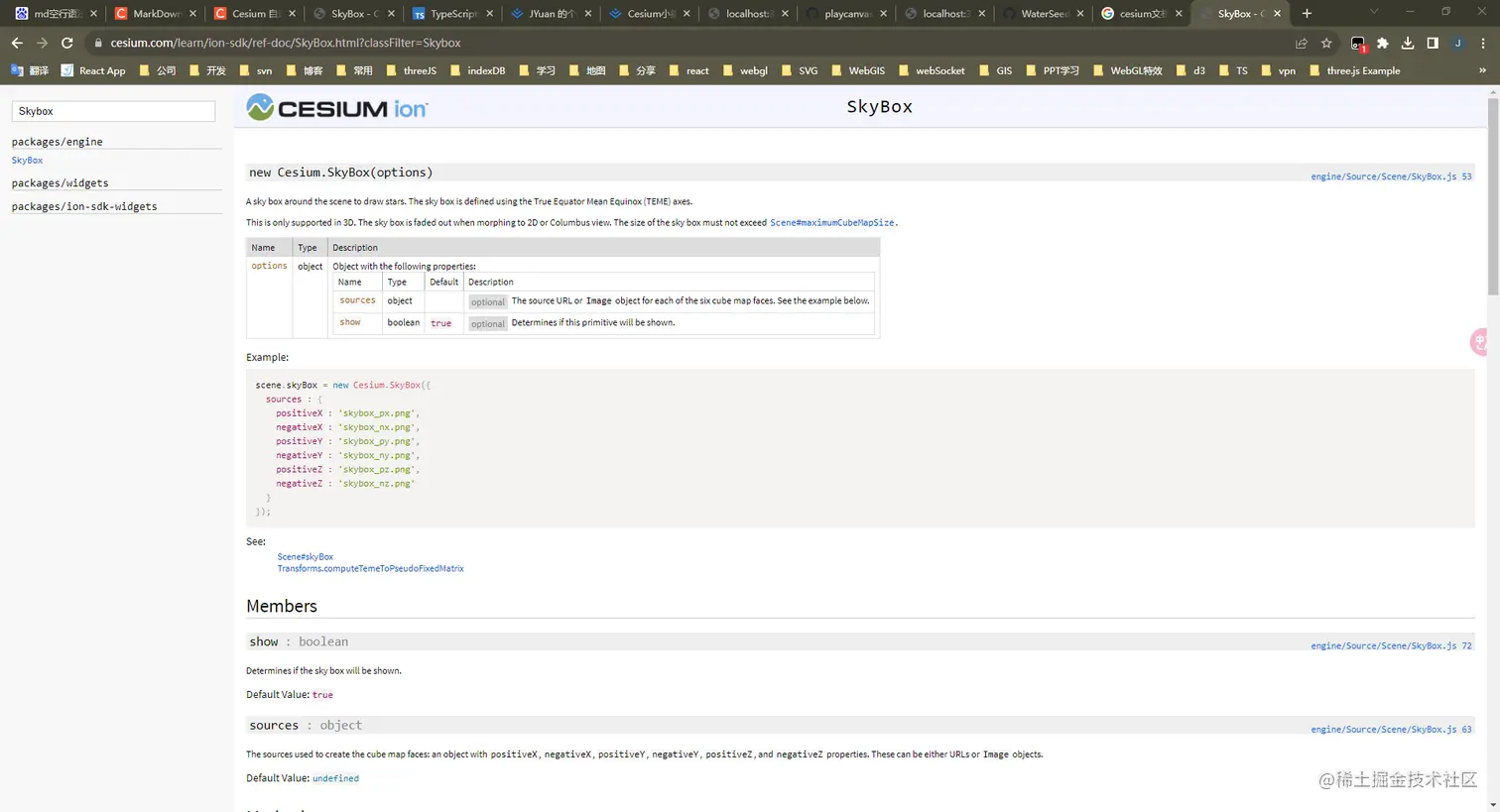Viewport: 1500px width, 812px height.
Task: View site information lock icon
Action: 97,43
